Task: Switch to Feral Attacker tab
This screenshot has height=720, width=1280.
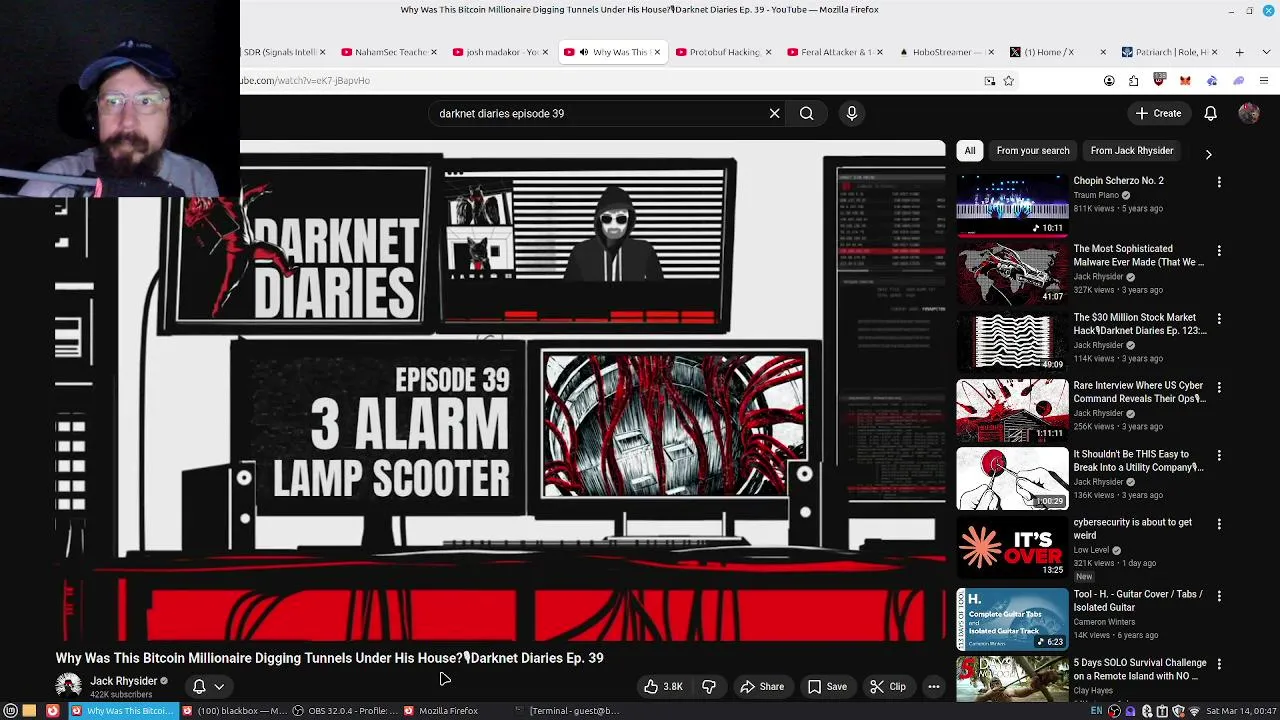Action: pos(830,52)
